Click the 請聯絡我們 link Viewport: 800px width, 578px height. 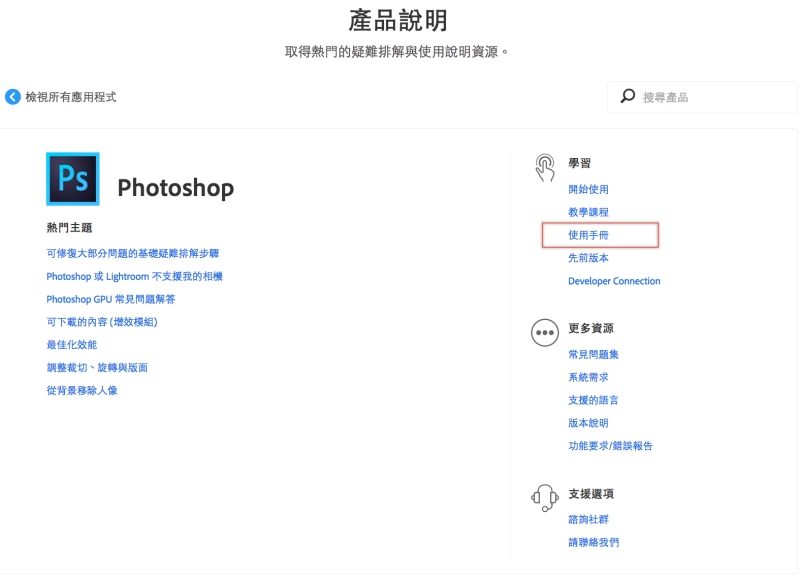(593, 542)
